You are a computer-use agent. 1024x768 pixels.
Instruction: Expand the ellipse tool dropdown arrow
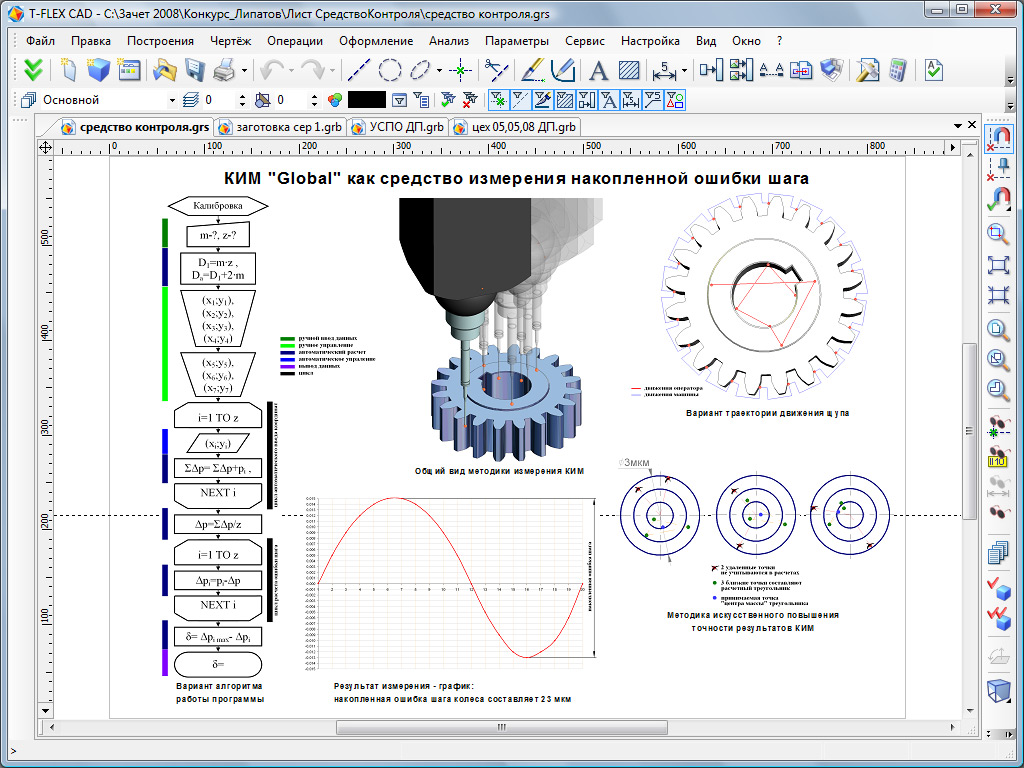point(440,70)
